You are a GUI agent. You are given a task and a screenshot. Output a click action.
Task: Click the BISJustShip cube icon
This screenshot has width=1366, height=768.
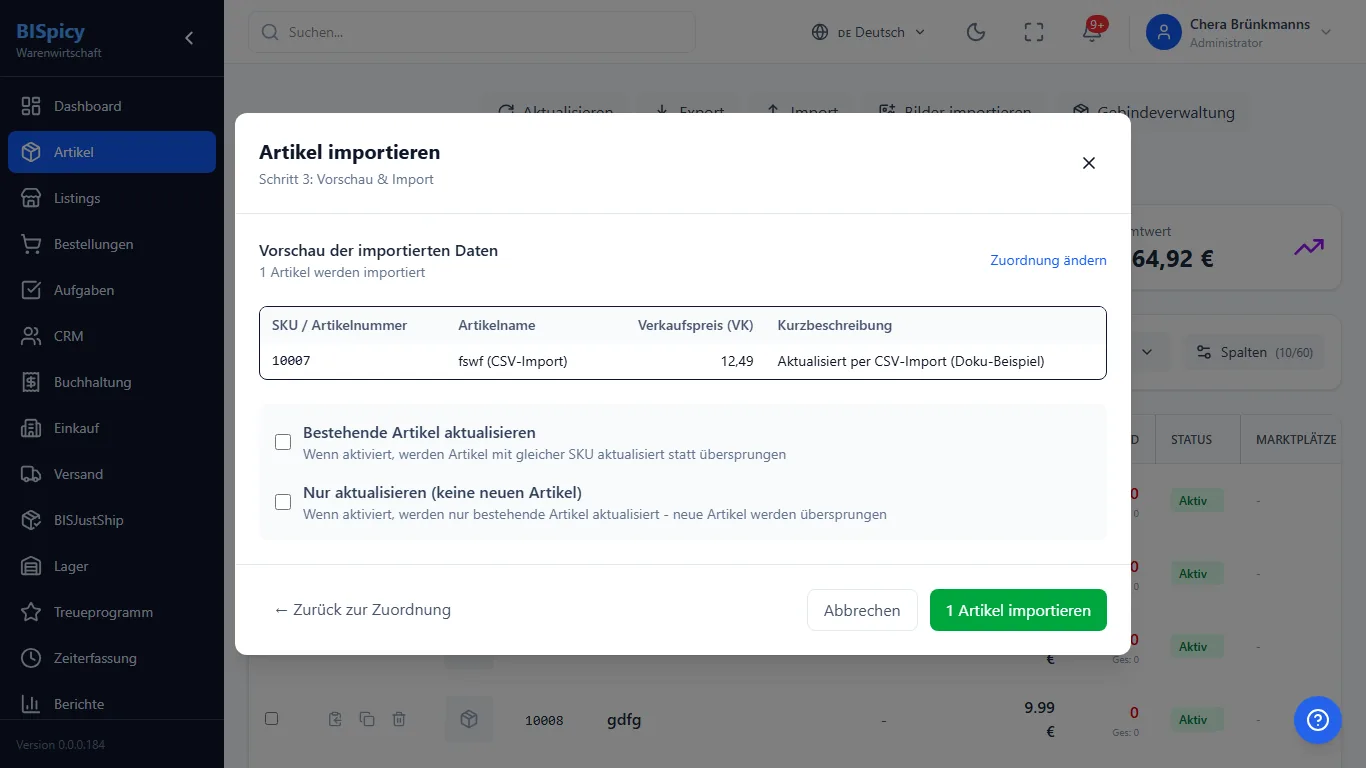31,520
